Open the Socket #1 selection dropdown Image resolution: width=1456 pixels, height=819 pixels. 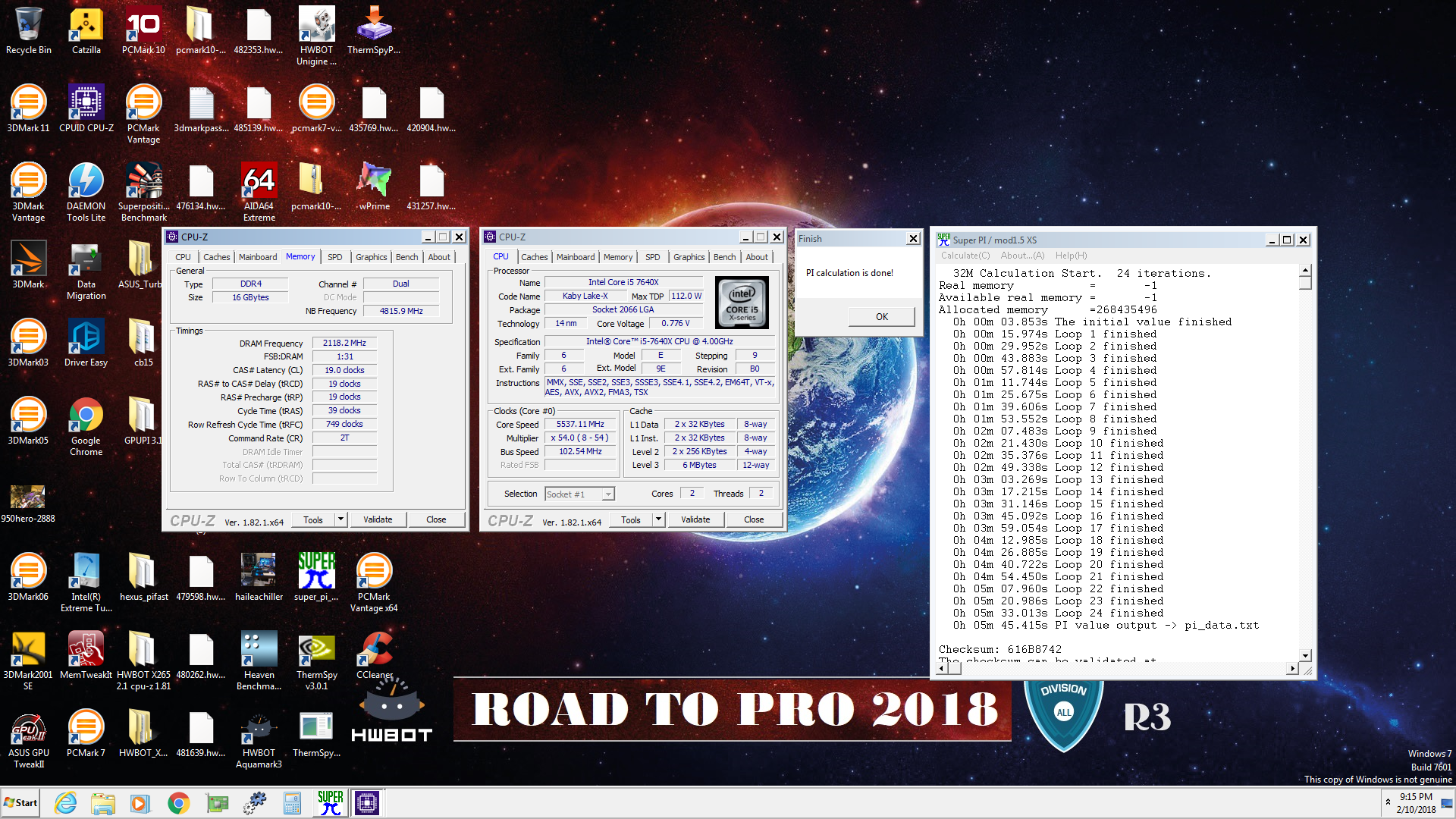tap(579, 494)
